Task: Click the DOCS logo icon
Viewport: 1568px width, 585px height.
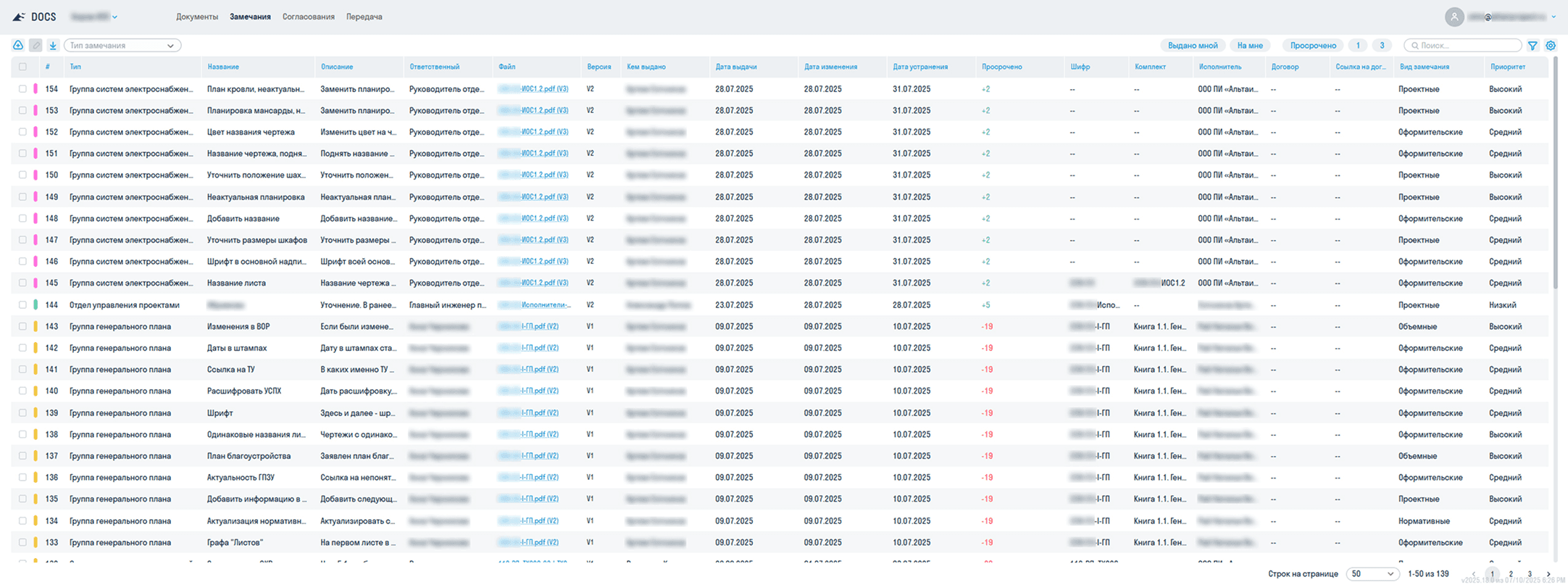Action: (x=19, y=17)
